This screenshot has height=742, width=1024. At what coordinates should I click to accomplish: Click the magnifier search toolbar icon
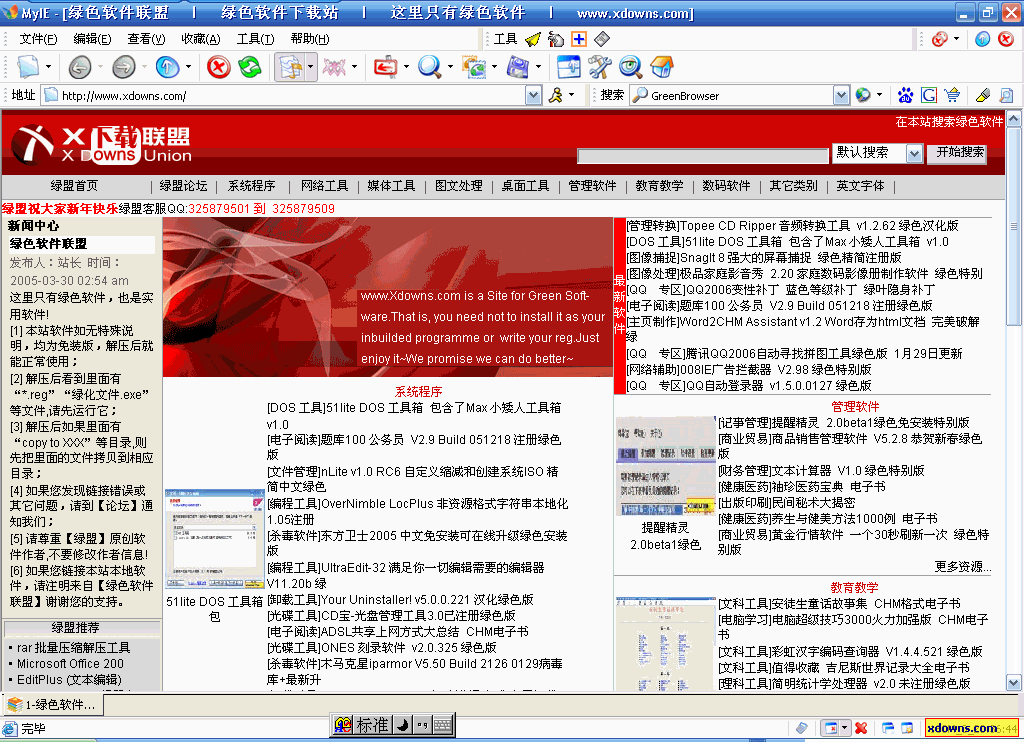point(429,67)
